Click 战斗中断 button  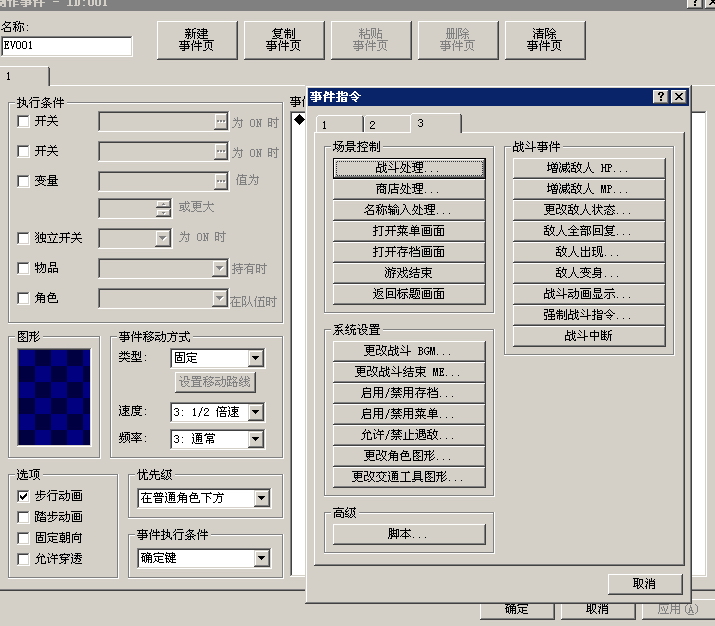pyautogui.click(x=589, y=336)
